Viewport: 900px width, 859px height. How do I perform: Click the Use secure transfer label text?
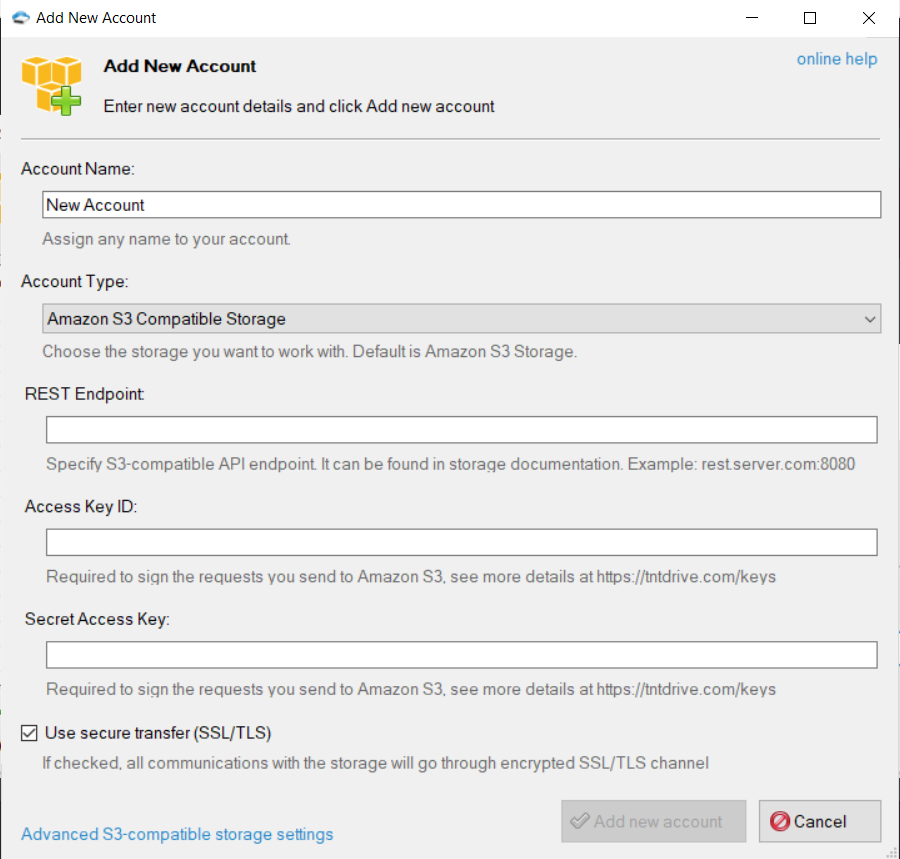click(158, 733)
